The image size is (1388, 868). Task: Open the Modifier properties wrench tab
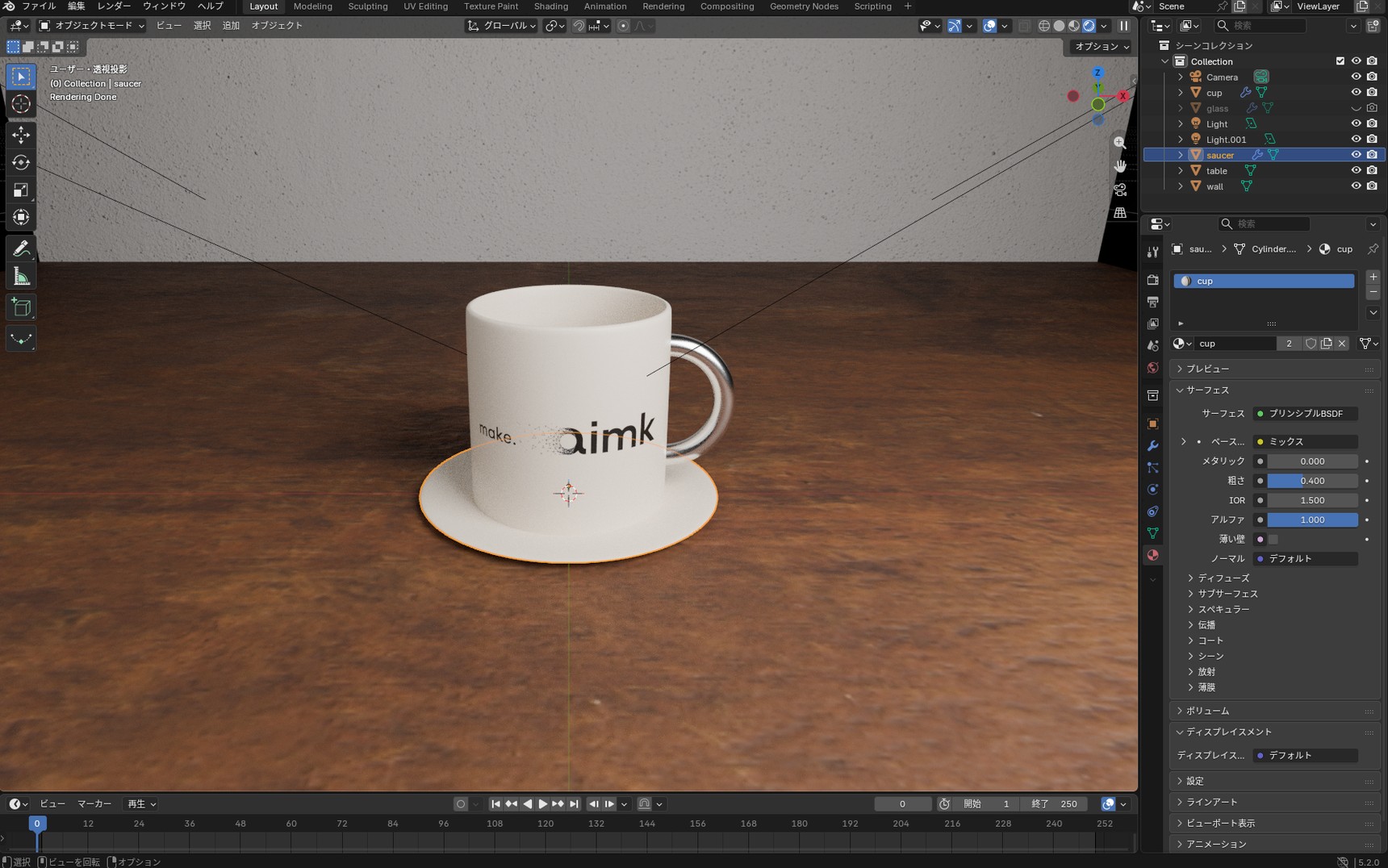click(1152, 446)
